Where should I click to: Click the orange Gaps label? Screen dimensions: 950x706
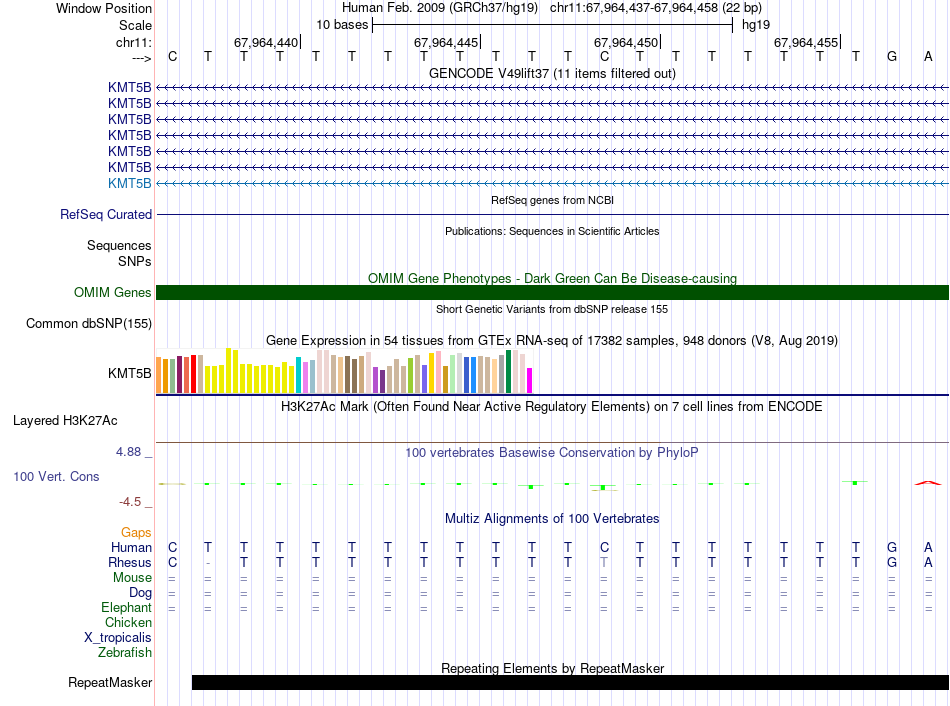click(136, 532)
